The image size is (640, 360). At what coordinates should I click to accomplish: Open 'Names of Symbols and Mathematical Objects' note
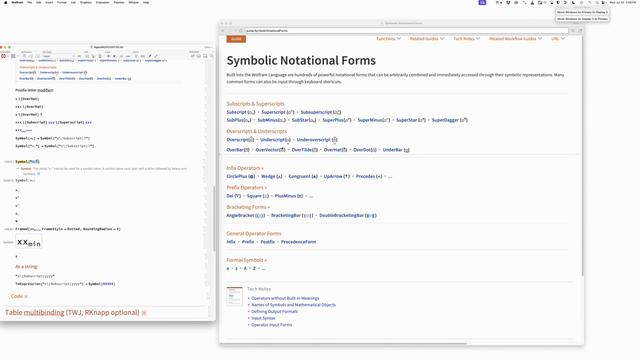pyautogui.click(x=293, y=305)
